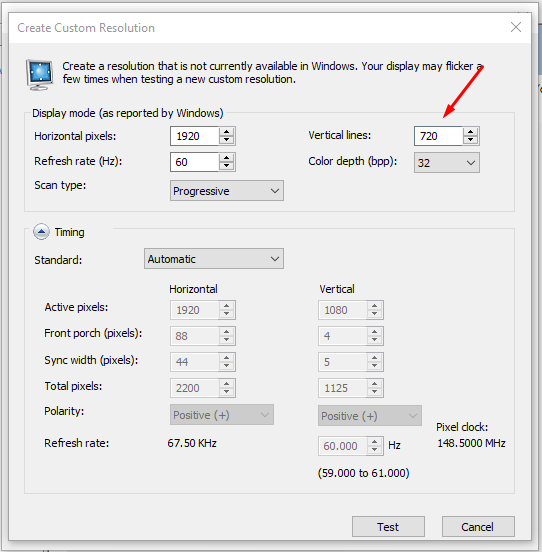The width and height of the screenshot is (542, 552).
Task: Increase Vertical lines using the up arrow
Action: pos(471,132)
